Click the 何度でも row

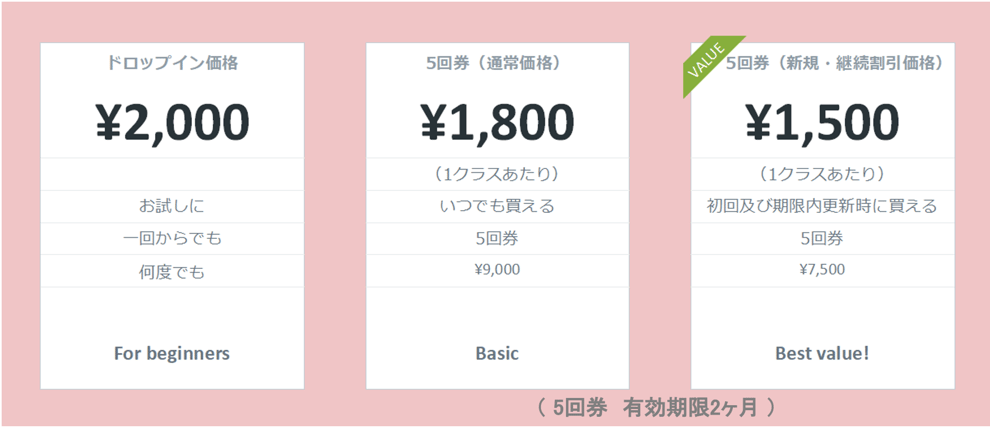pos(172,271)
